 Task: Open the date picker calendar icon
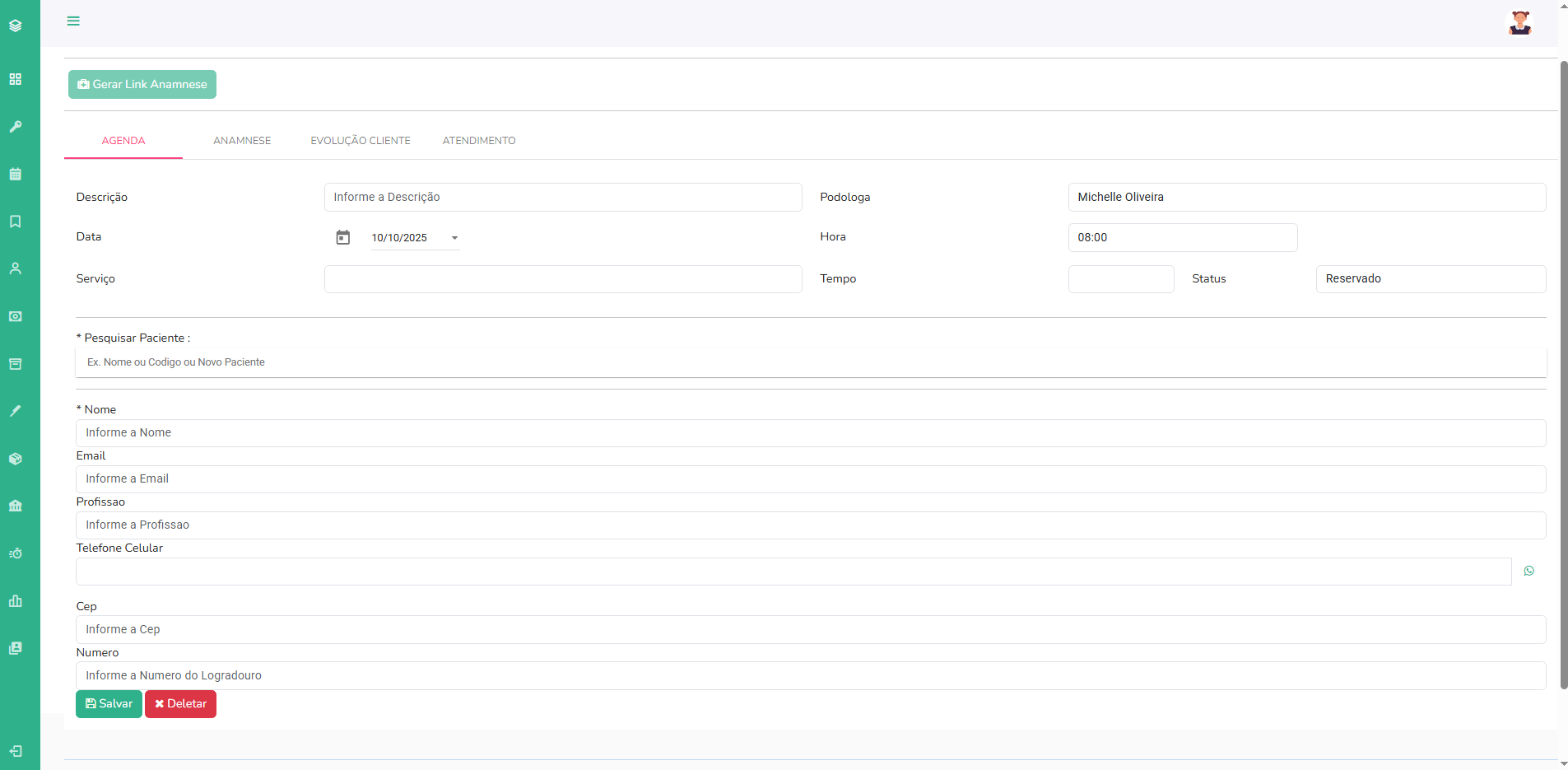tap(343, 237)
